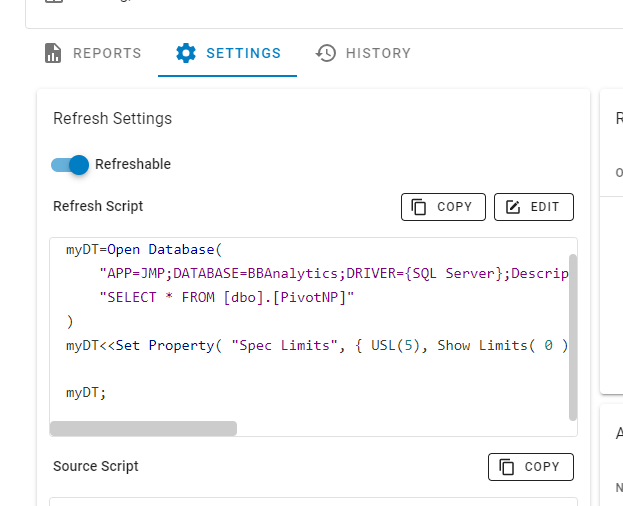This screenshot has width=623, height=506.
Task: Click copy icon beside Source Script
Action: pyautogui.click(x=506, y=467)
